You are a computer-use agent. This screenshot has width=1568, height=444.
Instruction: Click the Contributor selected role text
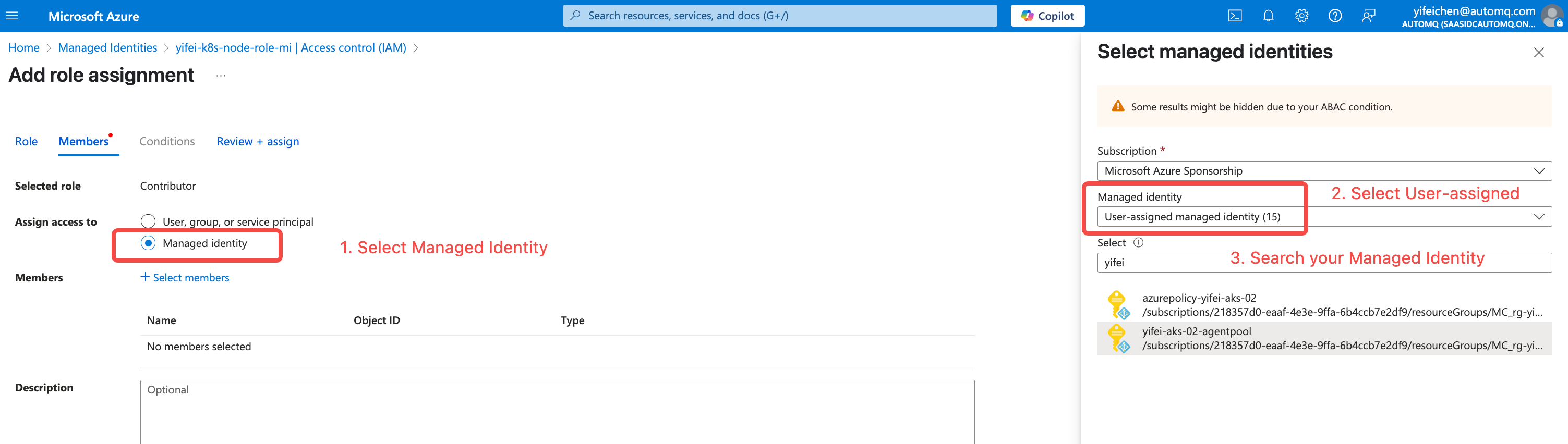tap(168, 186)
